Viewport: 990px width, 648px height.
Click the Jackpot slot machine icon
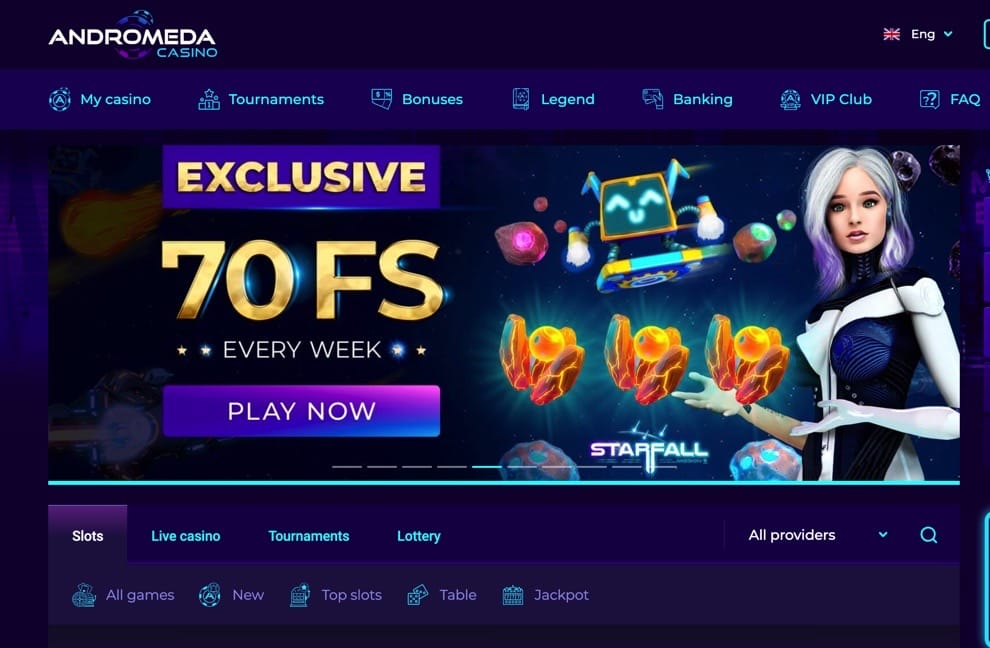(x=513, y=595)
